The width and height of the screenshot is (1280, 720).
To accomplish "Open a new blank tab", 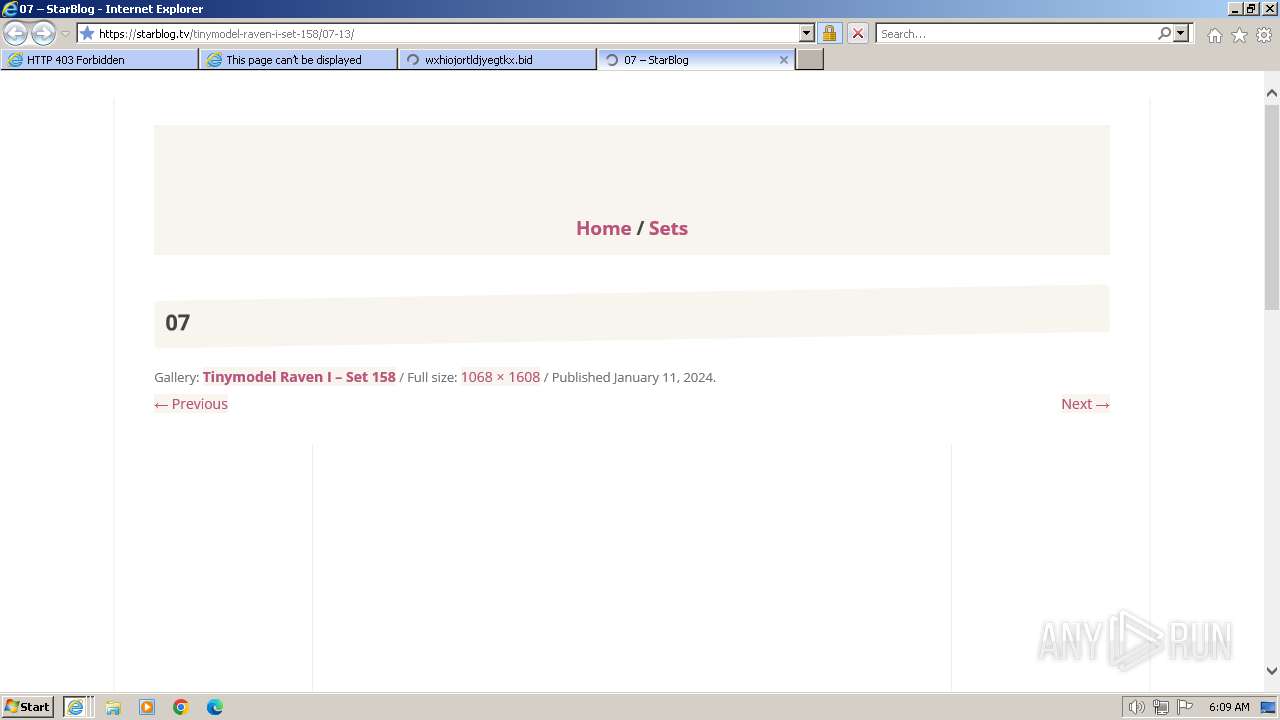I will (x=810, y=59).
